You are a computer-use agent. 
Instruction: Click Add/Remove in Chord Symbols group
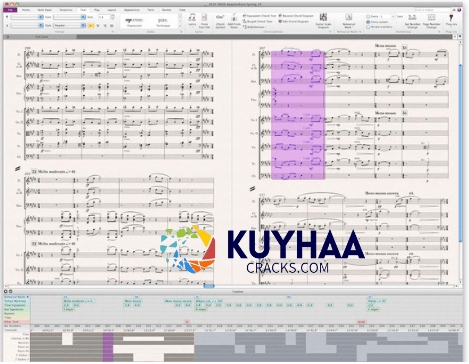click(x=255, y=27)
